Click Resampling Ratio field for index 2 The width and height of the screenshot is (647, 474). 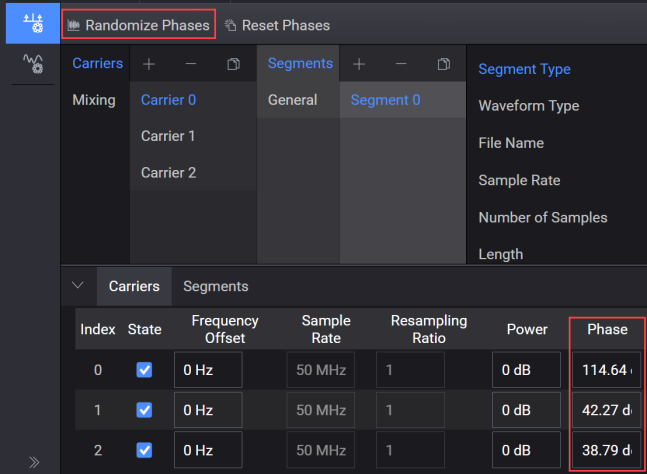410,450
